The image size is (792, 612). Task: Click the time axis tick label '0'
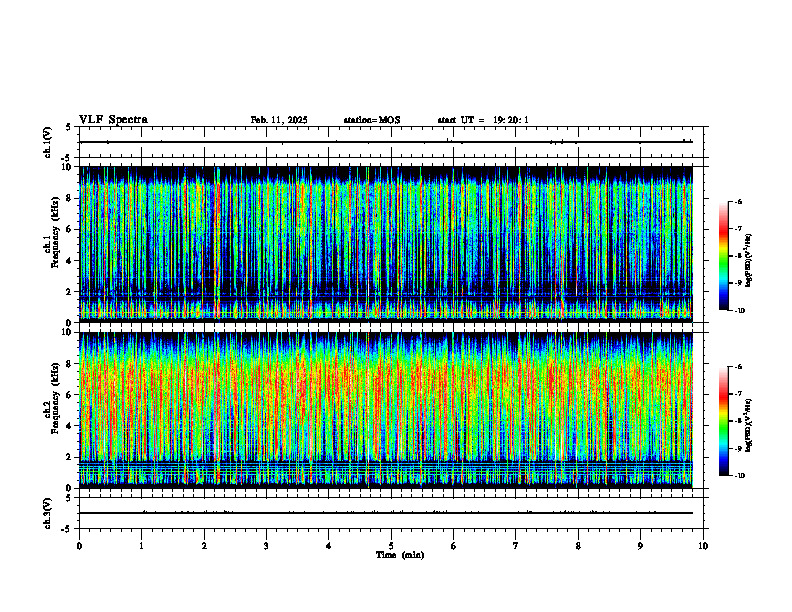point(79,546)
